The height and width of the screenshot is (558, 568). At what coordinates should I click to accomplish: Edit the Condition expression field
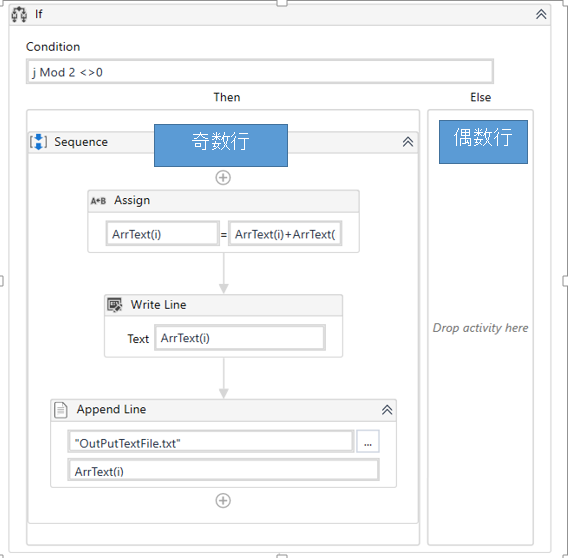pos(260,72)
